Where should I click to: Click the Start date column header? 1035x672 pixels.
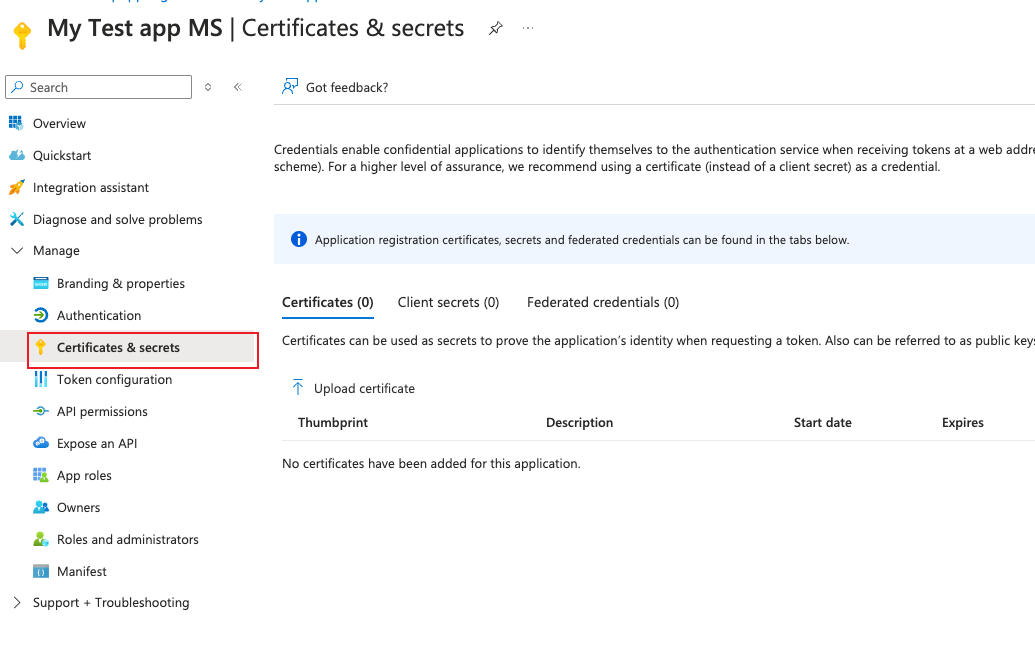822,422
